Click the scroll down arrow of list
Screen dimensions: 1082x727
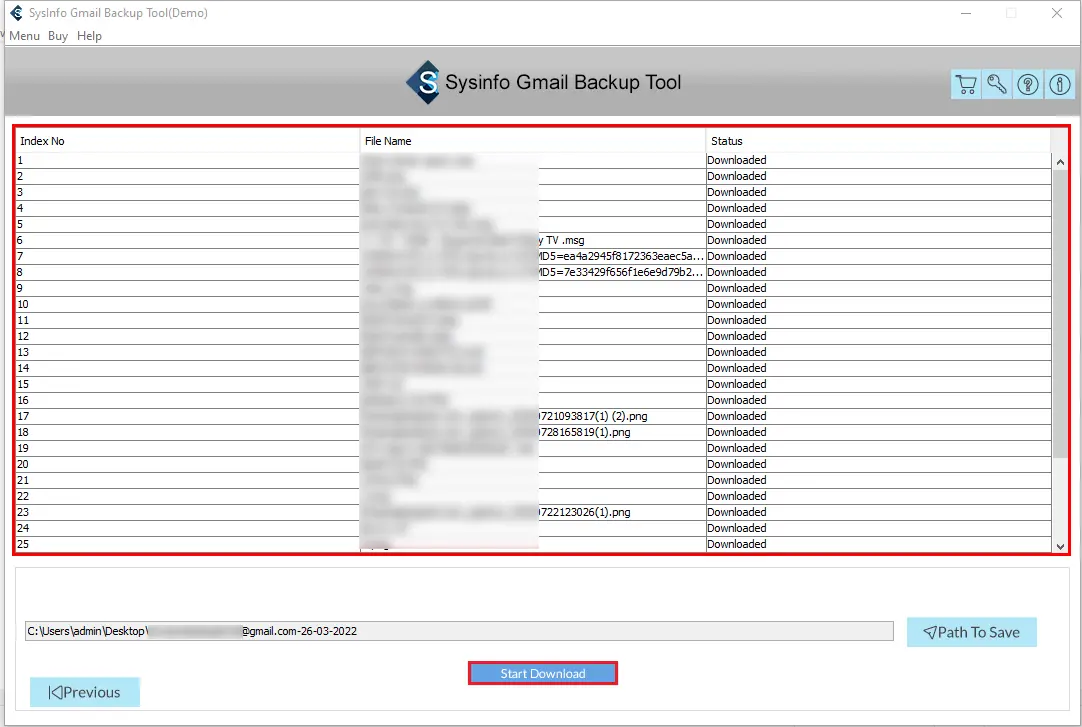point(1060,546)
